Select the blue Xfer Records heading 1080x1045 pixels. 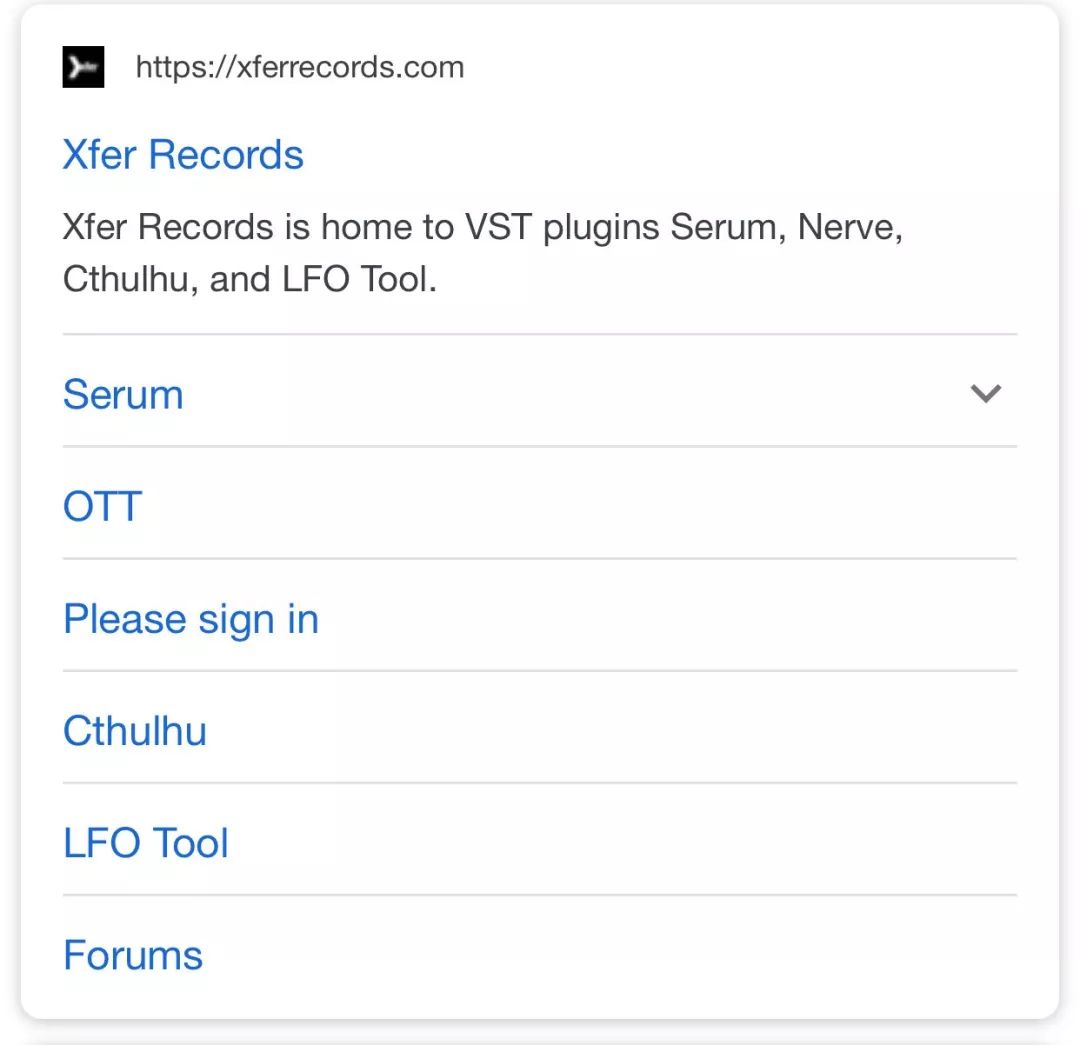pyautogui.click(x=183, y=154)
